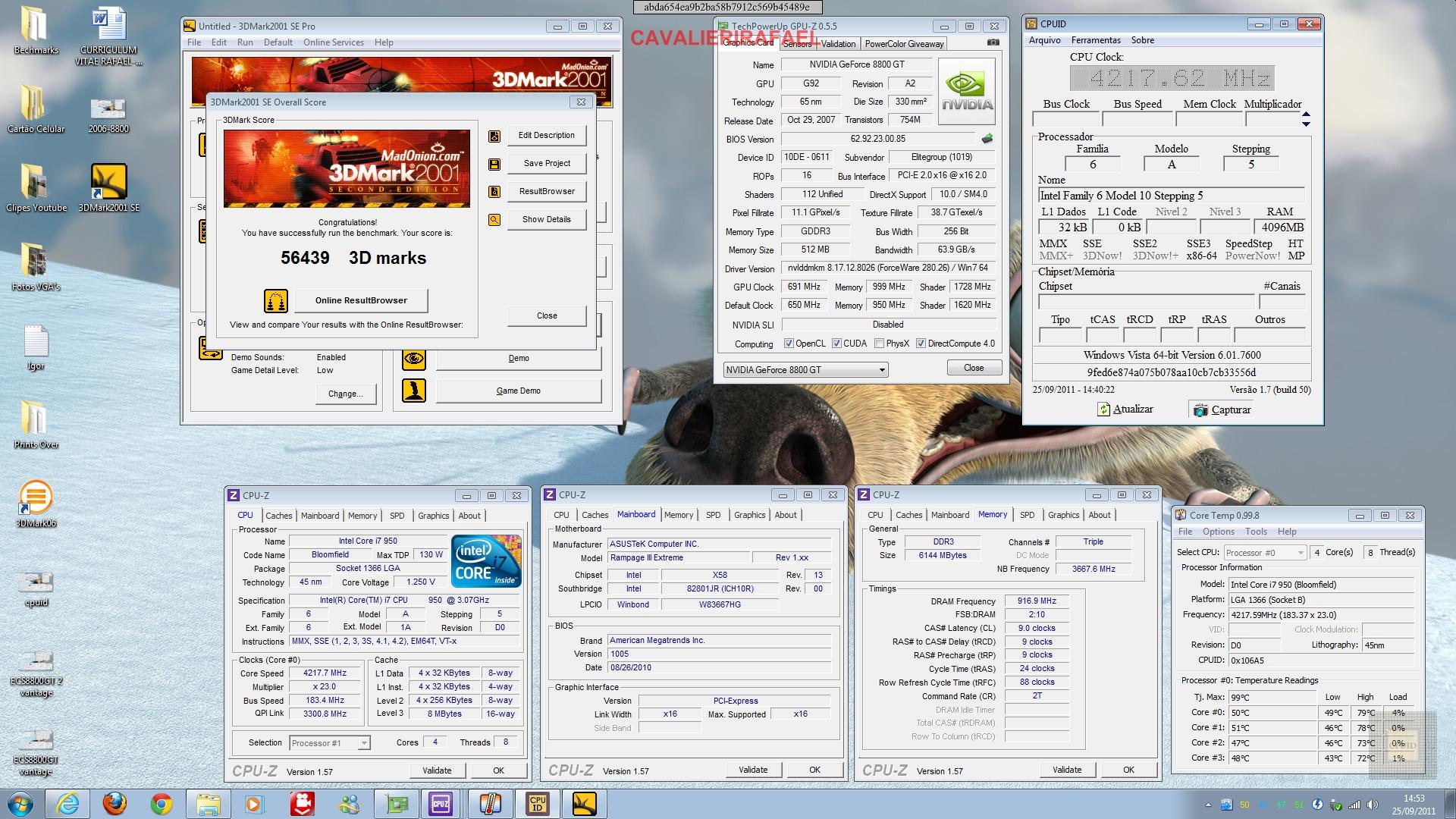1456x819 pixels.
Task: Open the 2006-8800 desktop image file
Action: [109, 115]
